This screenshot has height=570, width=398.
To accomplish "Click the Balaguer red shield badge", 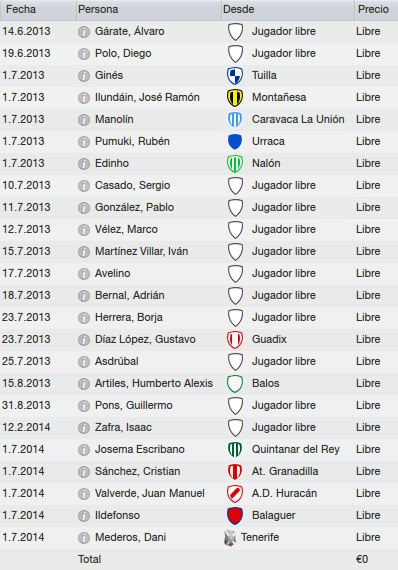I will pyautogui.click(x=235, y=515).
